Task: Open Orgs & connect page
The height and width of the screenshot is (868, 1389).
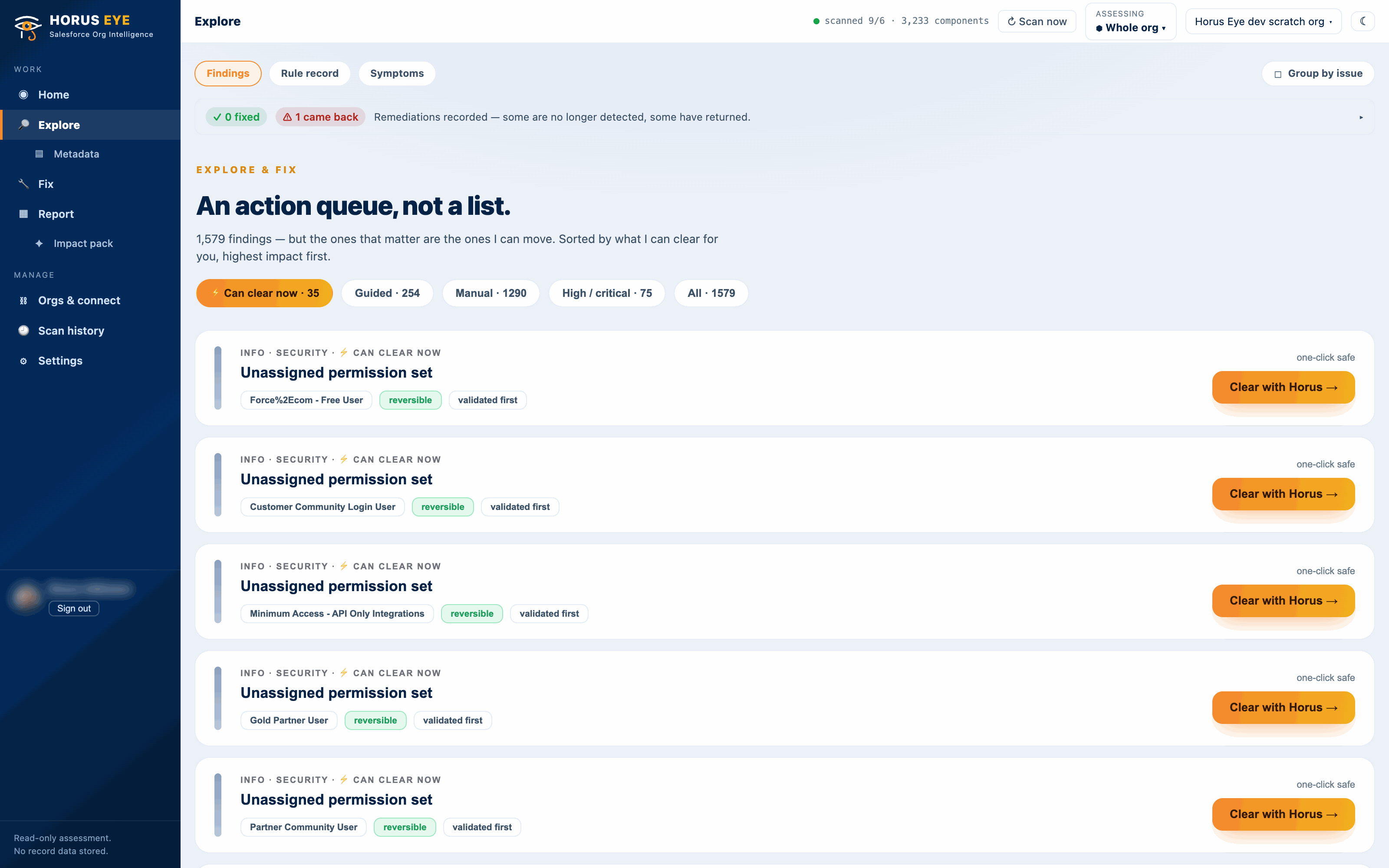Action: [90, 300]
